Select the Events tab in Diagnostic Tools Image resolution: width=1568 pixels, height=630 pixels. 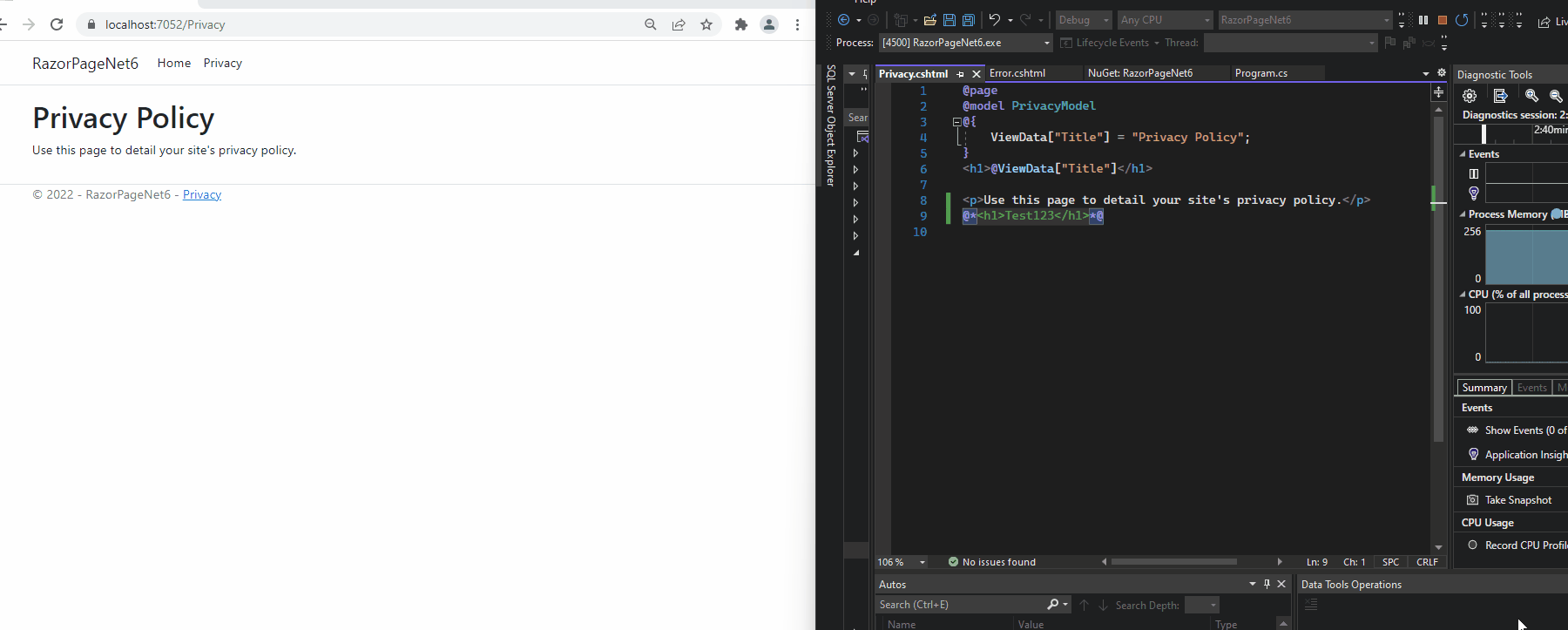tap(1531, 388)
